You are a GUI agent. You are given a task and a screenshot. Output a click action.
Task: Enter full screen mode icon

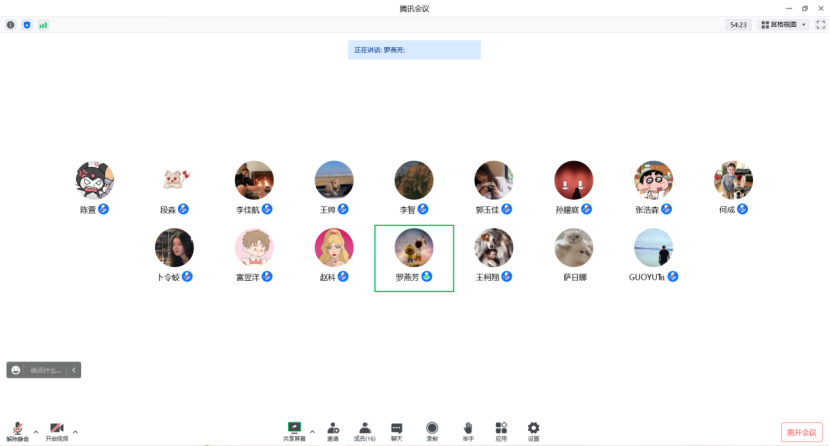pyautogui.click(x=820, y=24)
